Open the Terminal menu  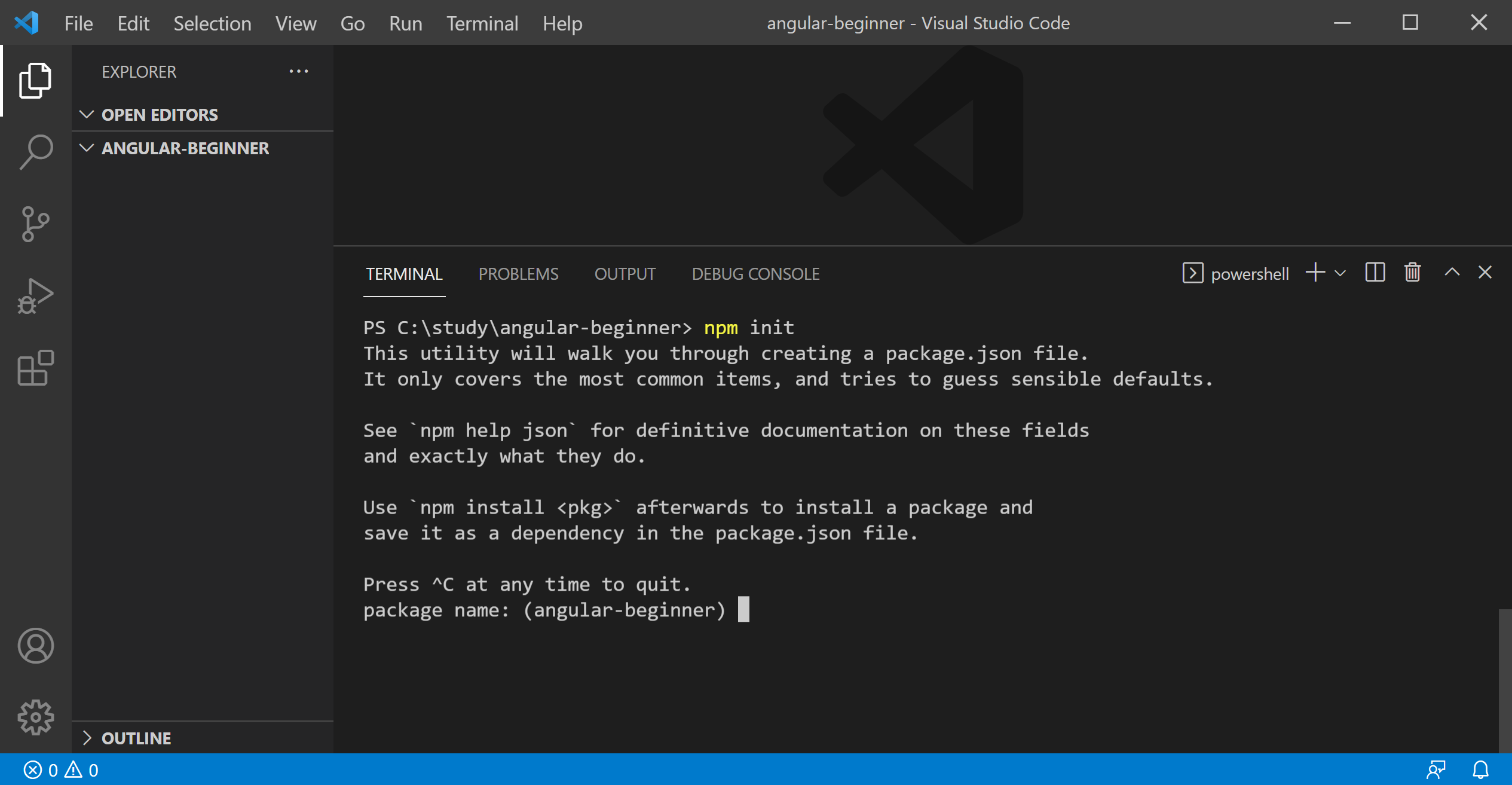coord(482,23)
